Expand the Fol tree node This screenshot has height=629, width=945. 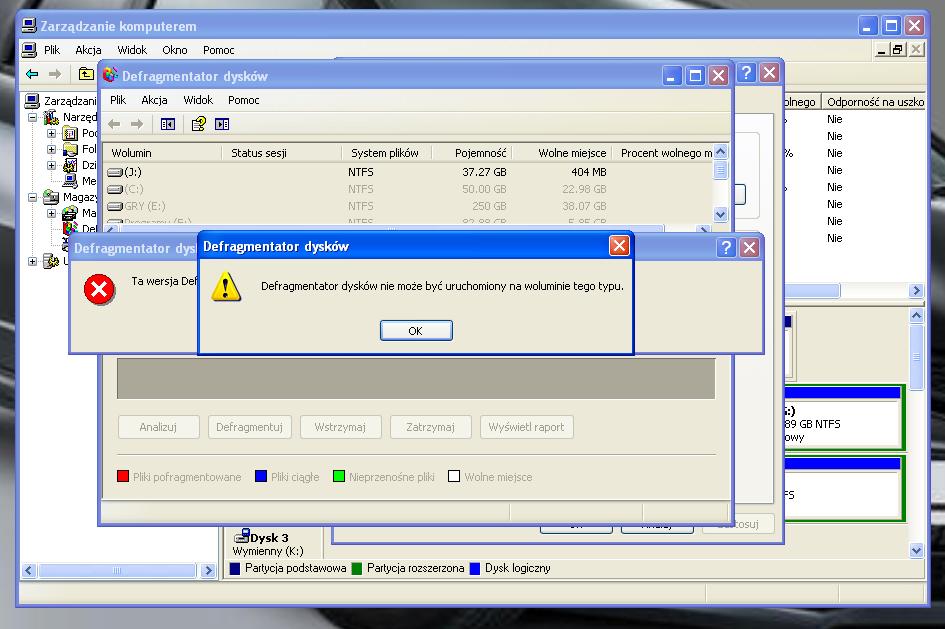click(52, 149)
